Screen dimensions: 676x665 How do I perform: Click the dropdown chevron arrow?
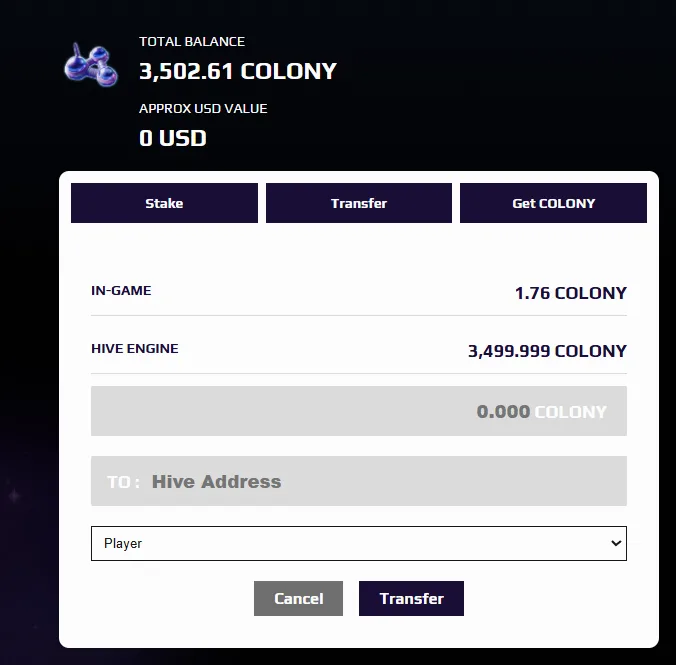pos(616,543)
